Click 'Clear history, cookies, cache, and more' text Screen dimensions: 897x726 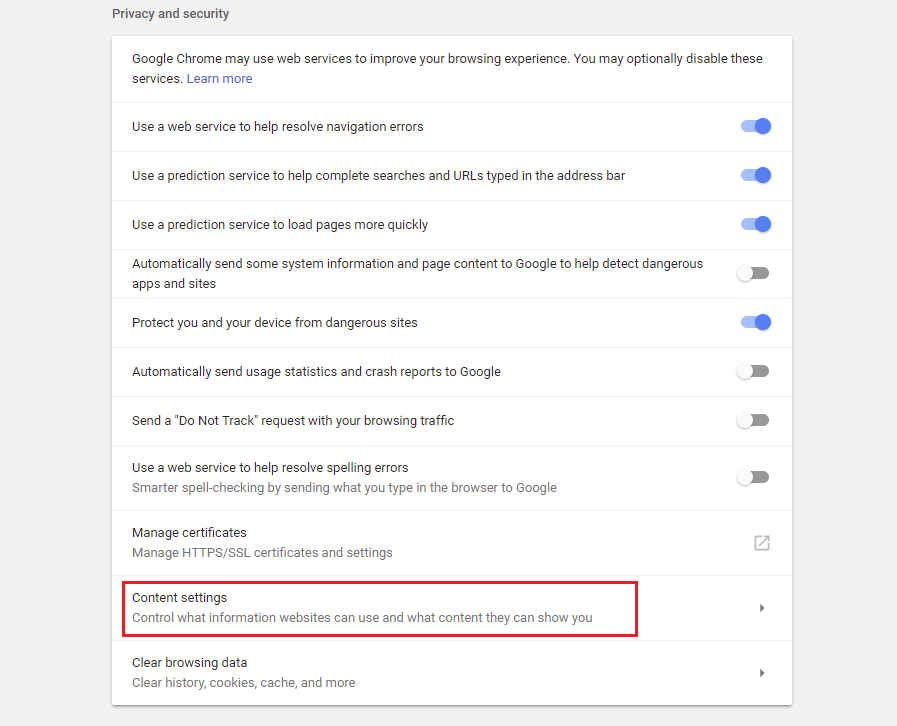244,683
